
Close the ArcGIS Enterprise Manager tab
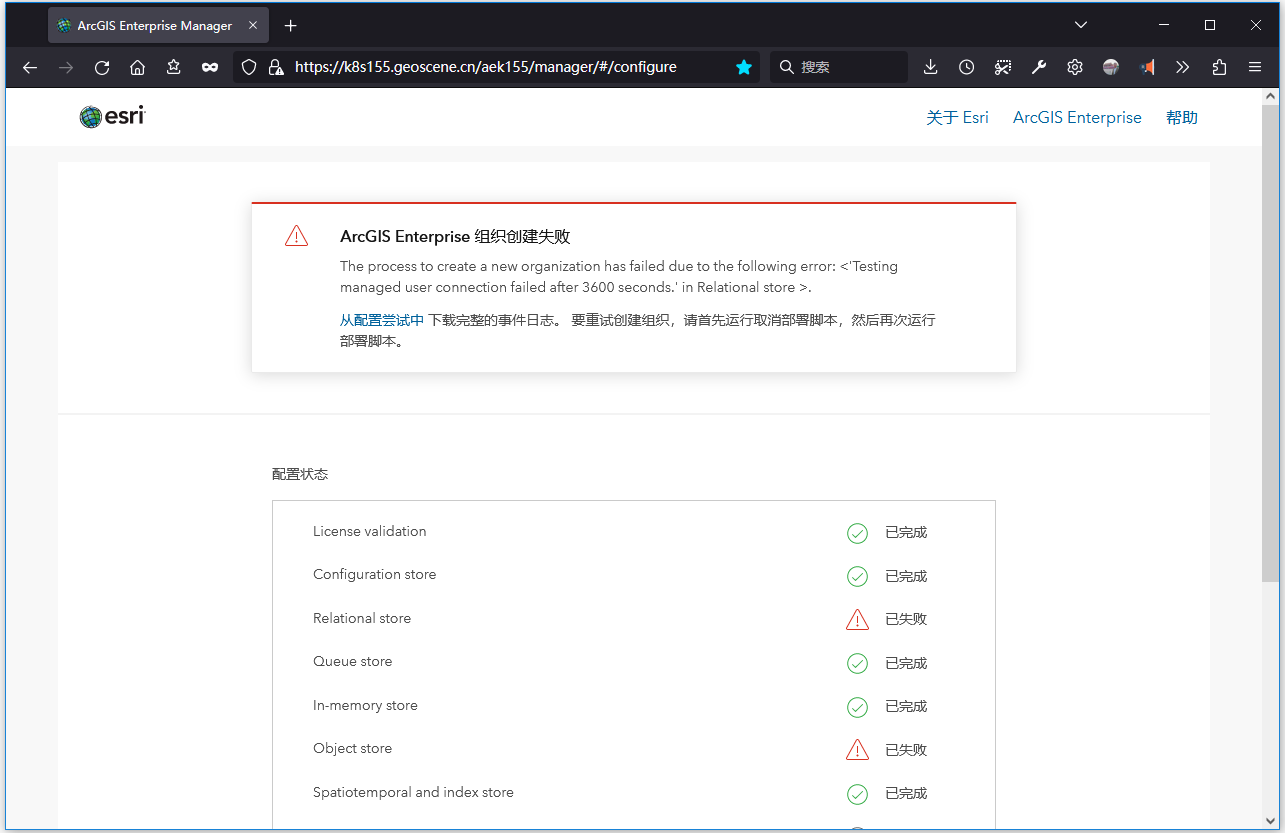pyautogui.click(x=255, y=25)
